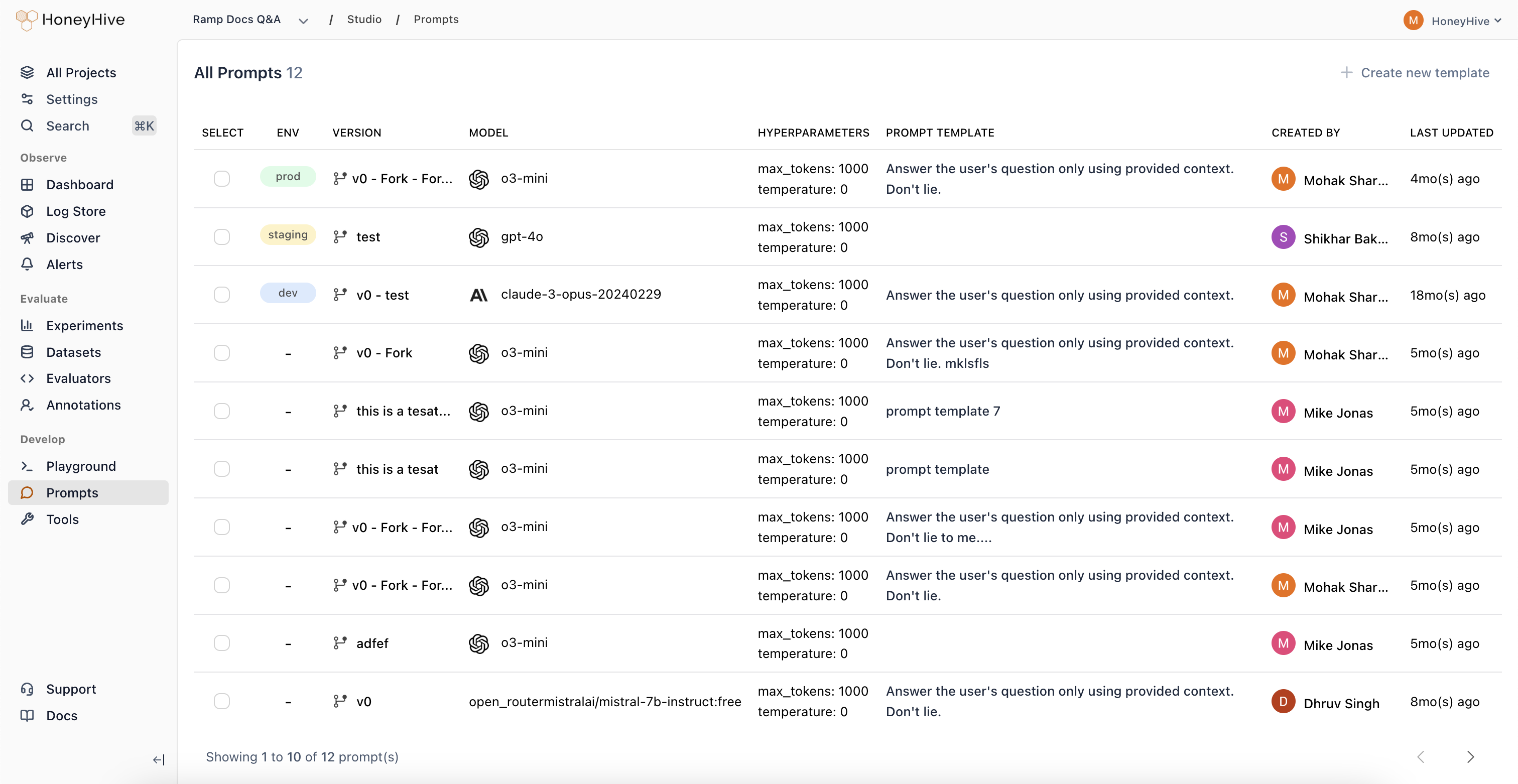Image resolution: width=1518 pixels, height=784 pixels.
Task: Check the box for the staging test prompt
Action: (x=221, y=237)
